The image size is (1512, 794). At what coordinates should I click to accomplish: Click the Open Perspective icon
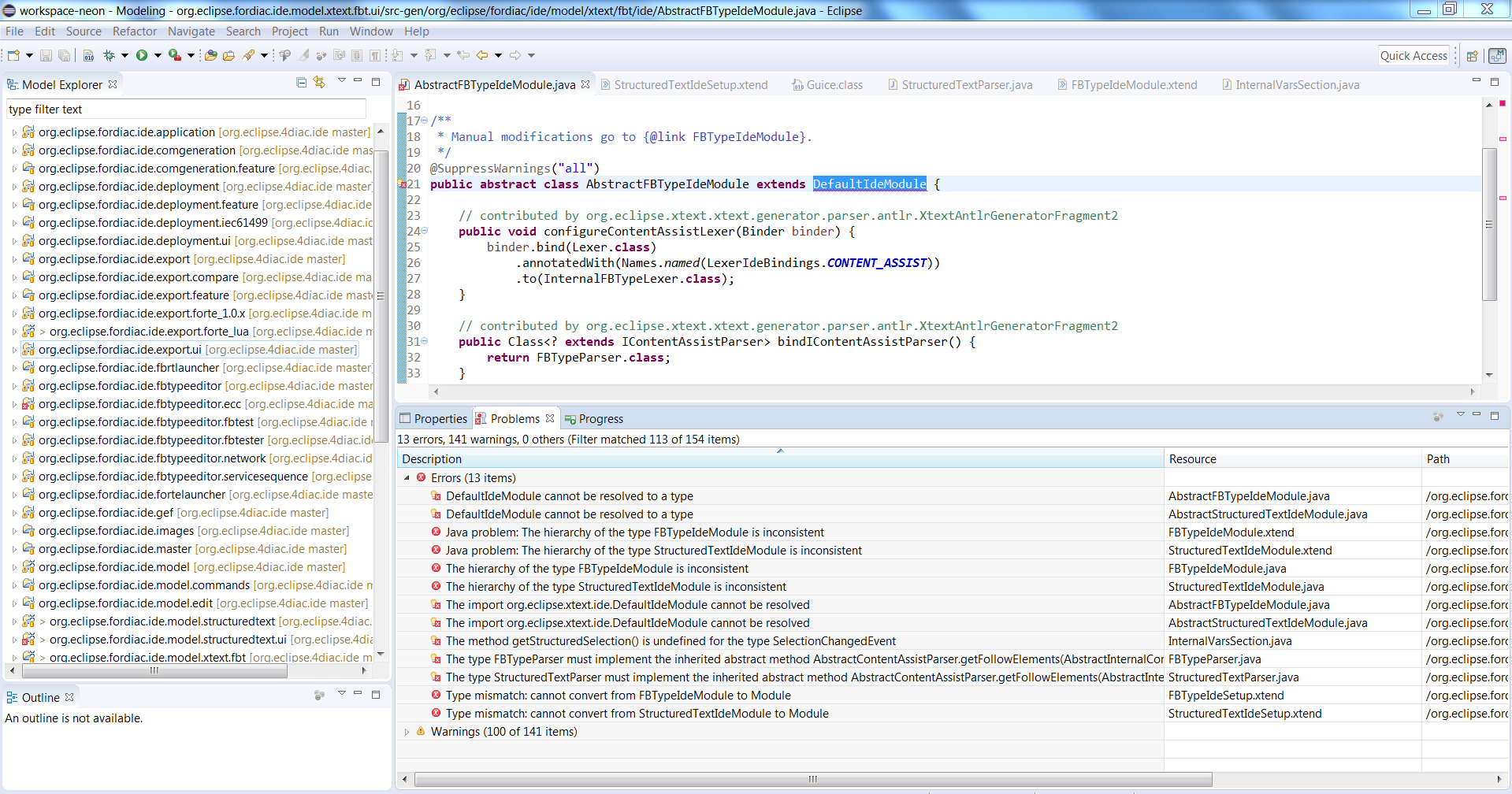pos(1471,56)
